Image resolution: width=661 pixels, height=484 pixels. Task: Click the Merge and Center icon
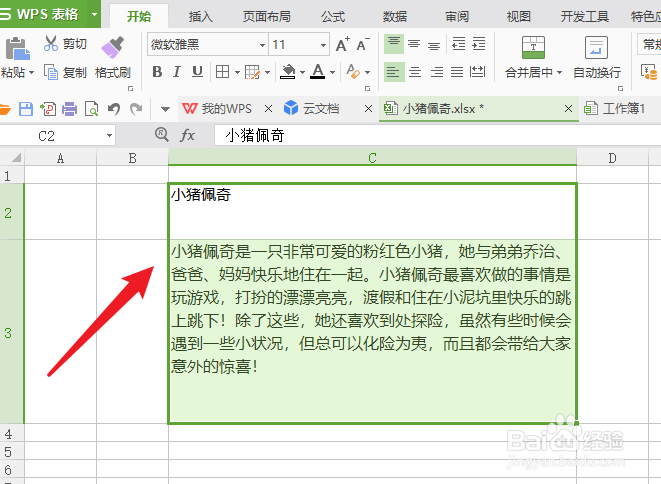click(533, 47)
